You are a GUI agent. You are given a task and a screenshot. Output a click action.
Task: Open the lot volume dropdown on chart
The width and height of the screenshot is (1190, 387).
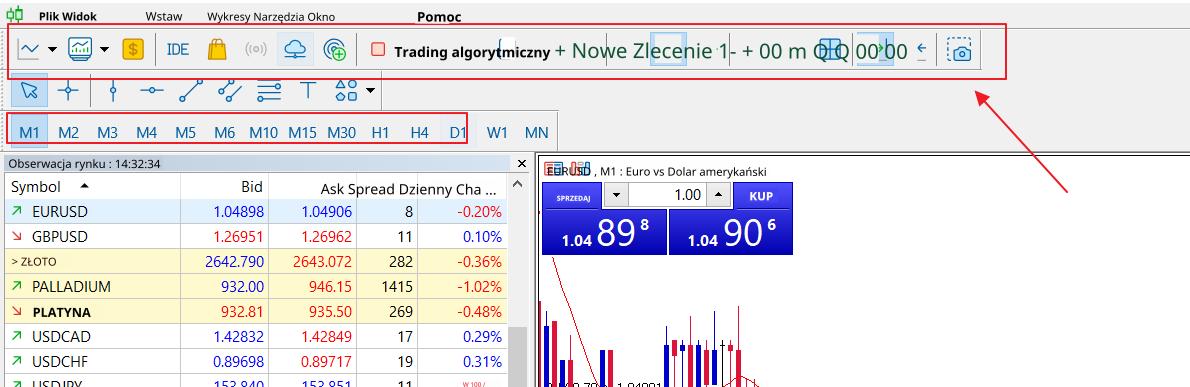[616, 196]
